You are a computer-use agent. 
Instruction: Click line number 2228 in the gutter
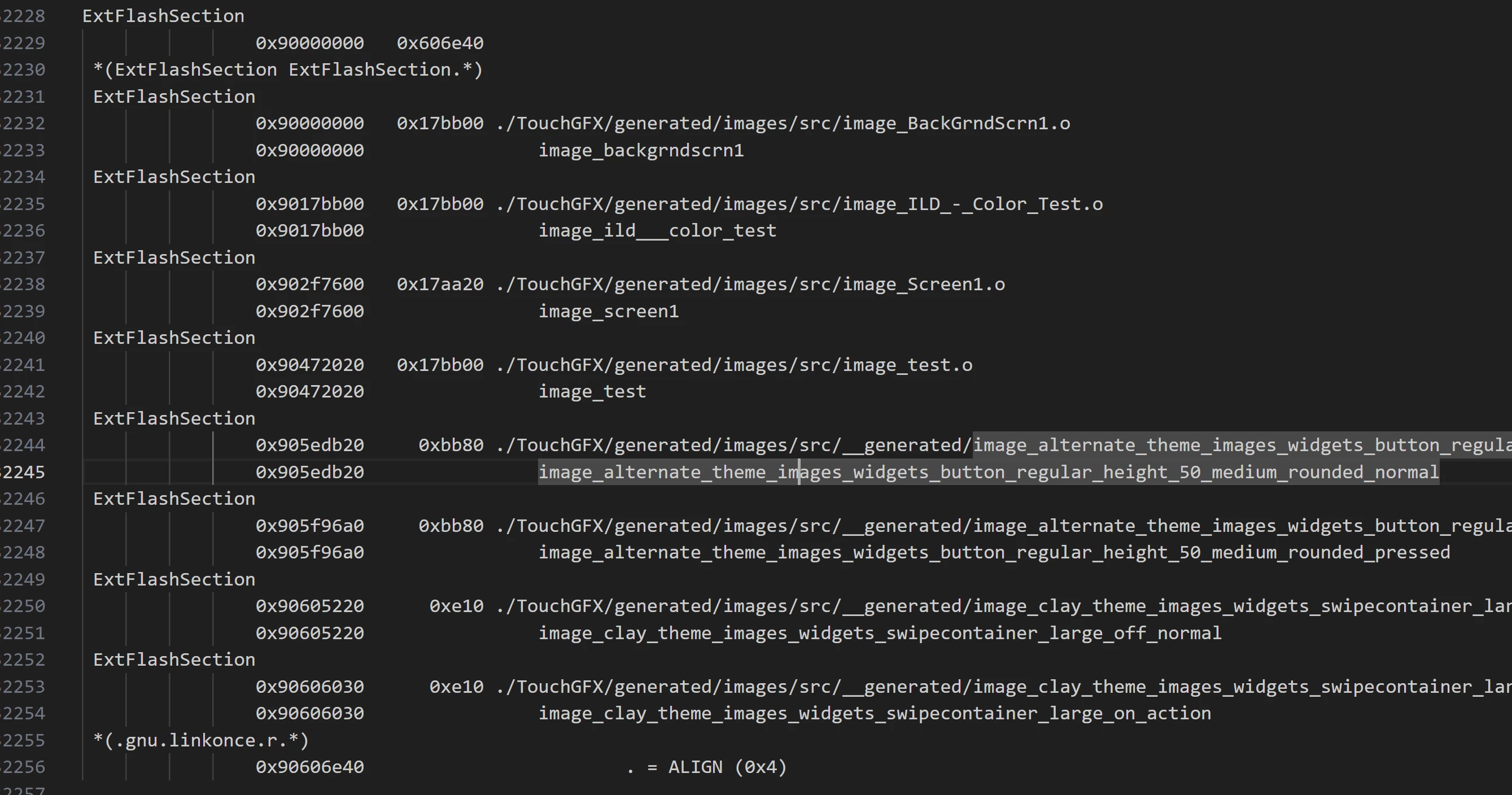pos(23,16)
